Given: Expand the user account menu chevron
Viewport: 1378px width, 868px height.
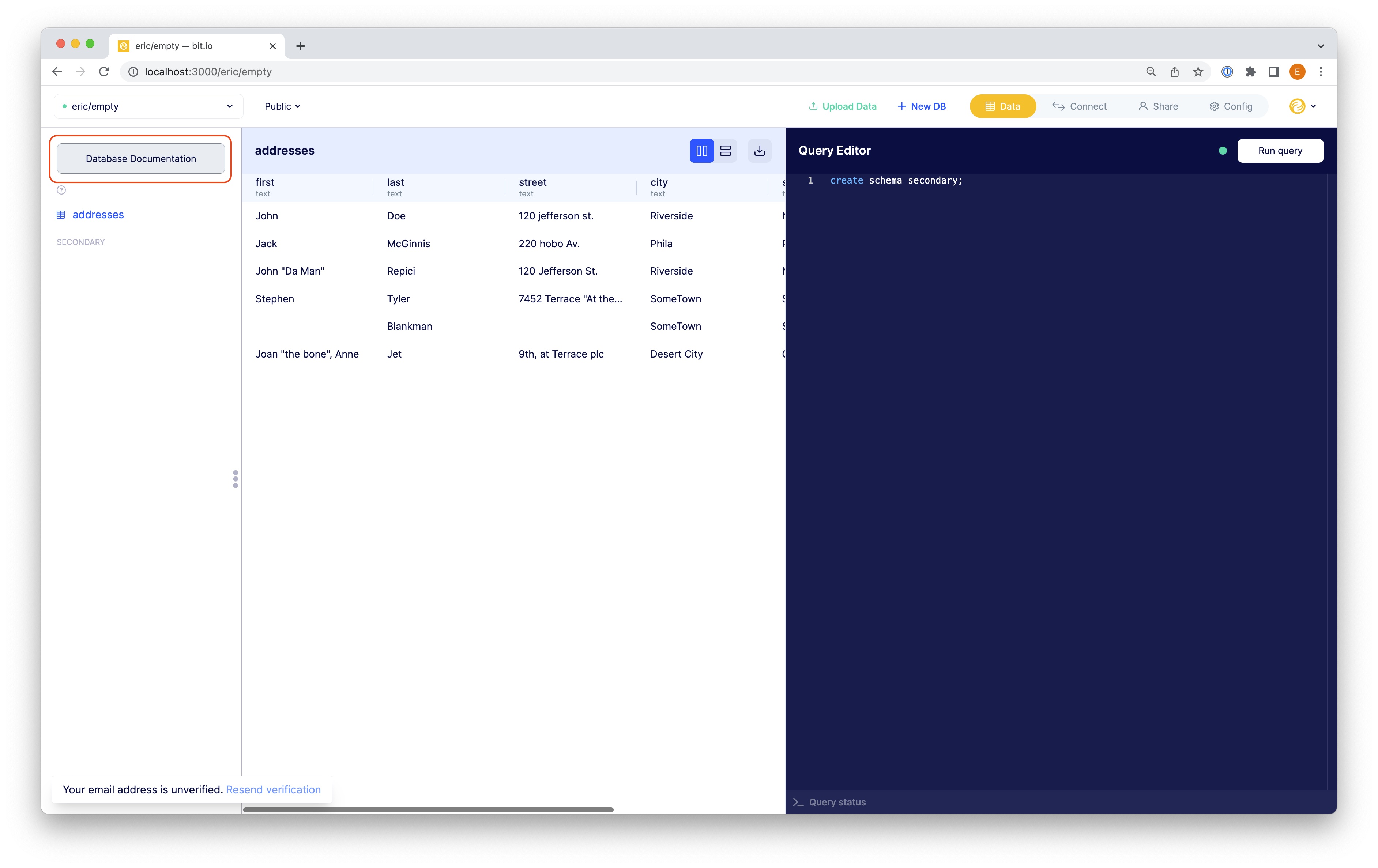Looking at the screenshot, I should [x=1313, y=106].
